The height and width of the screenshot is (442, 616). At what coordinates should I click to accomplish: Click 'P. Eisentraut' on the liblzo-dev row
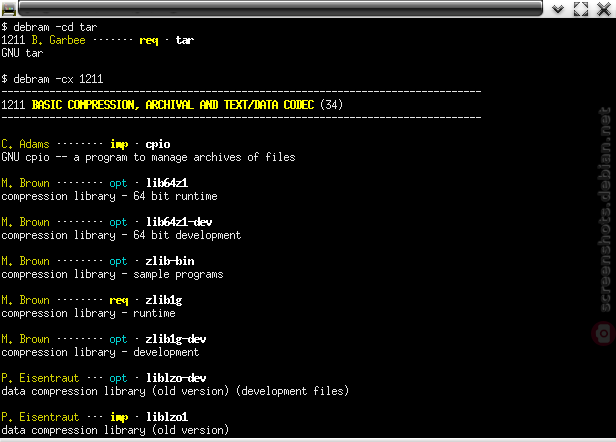click(x=40, y=378)
